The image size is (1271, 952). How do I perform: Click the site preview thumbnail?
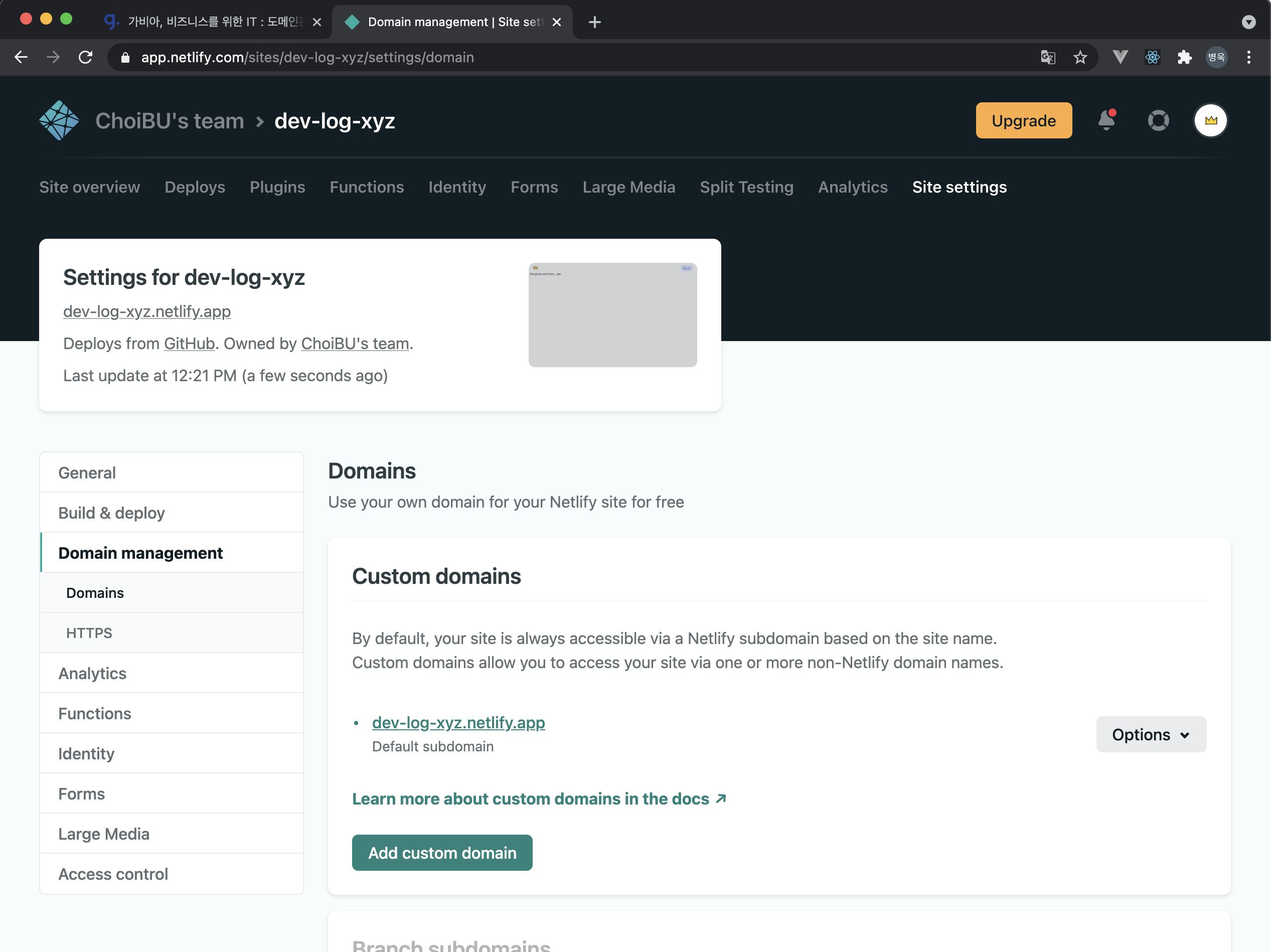[612, 315]
